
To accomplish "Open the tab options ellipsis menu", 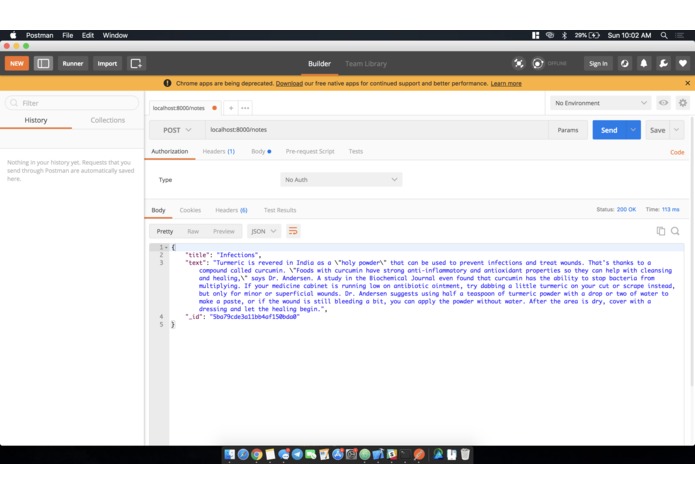I will pos(245,108).
